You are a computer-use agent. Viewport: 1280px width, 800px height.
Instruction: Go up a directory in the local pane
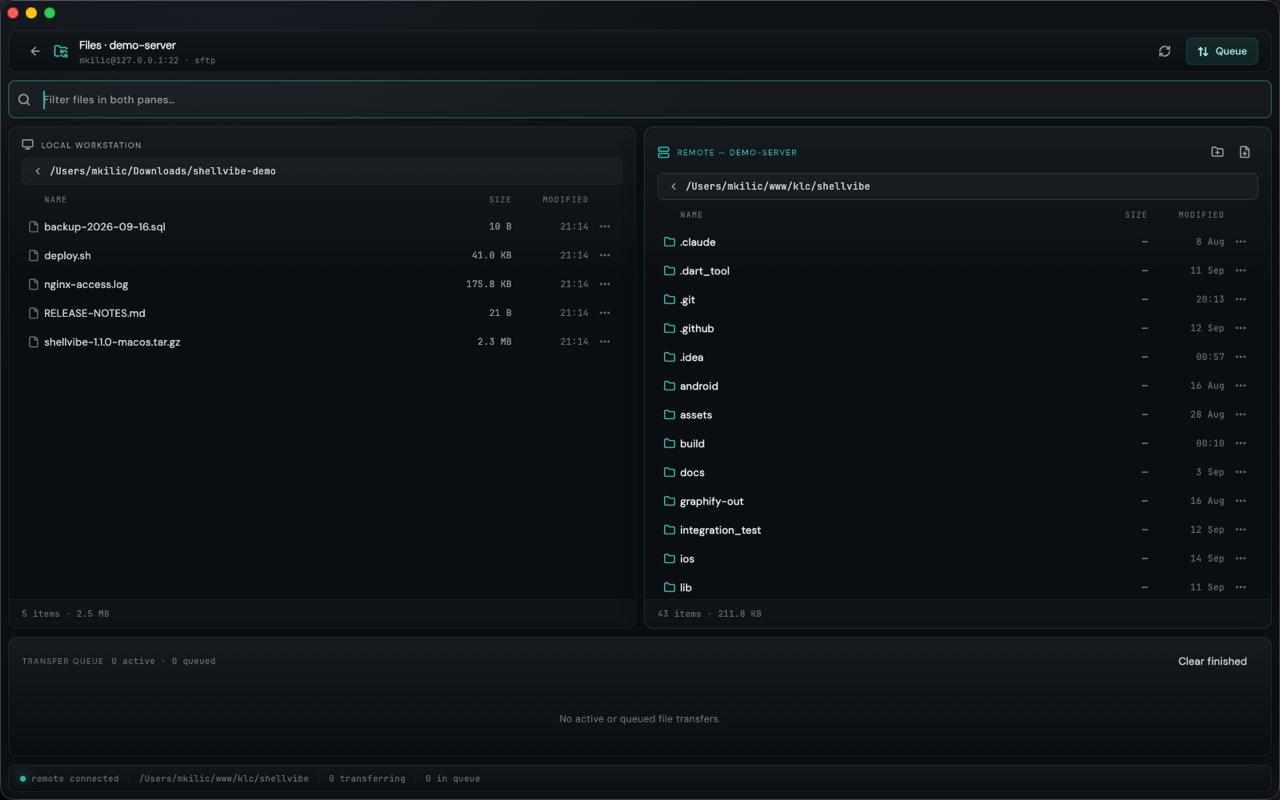(38, 171)
